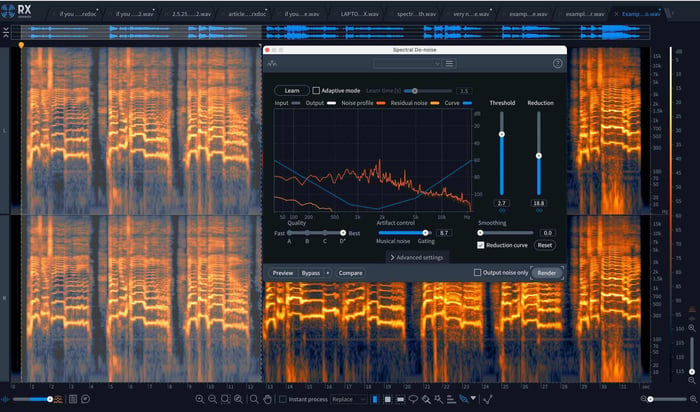Switch to the 2.5.25....2.wav tab

(x=192, y=14)
